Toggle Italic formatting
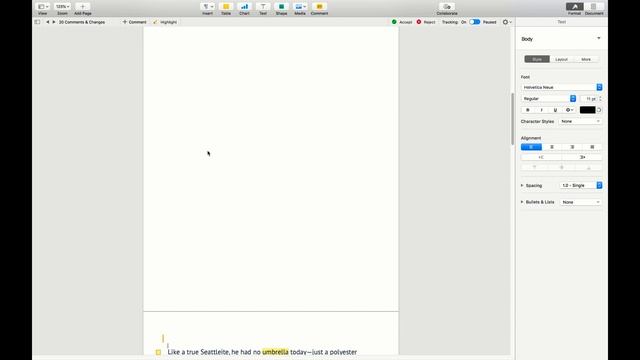Viewport: 640px width, 360px height. click(x=542, y=110)
